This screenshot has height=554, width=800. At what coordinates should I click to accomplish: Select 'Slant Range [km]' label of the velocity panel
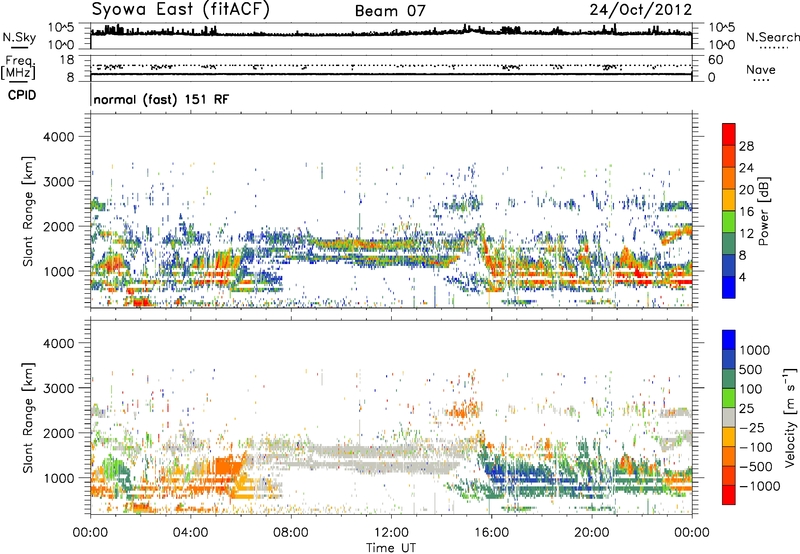pos(28,417)
